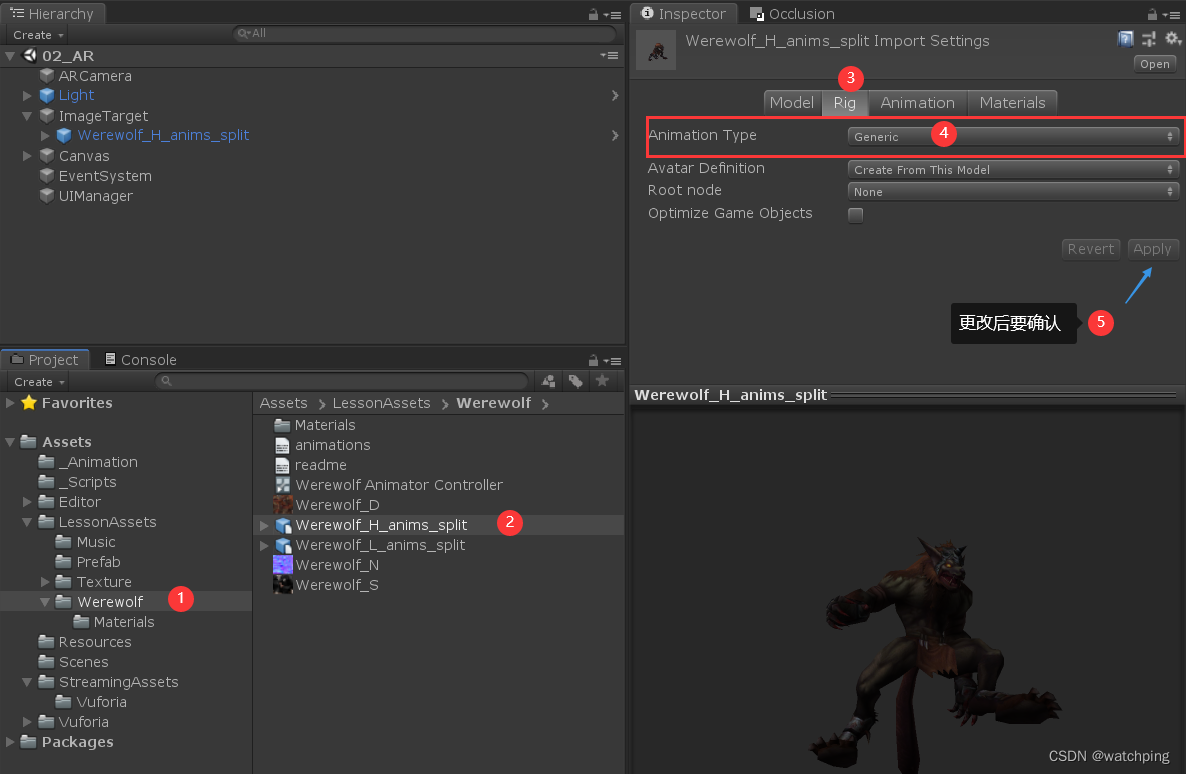Select the Werewolf_N normal map icon
The height and width of the screenshot is (774, 1186).
click(x=283, y=564)
